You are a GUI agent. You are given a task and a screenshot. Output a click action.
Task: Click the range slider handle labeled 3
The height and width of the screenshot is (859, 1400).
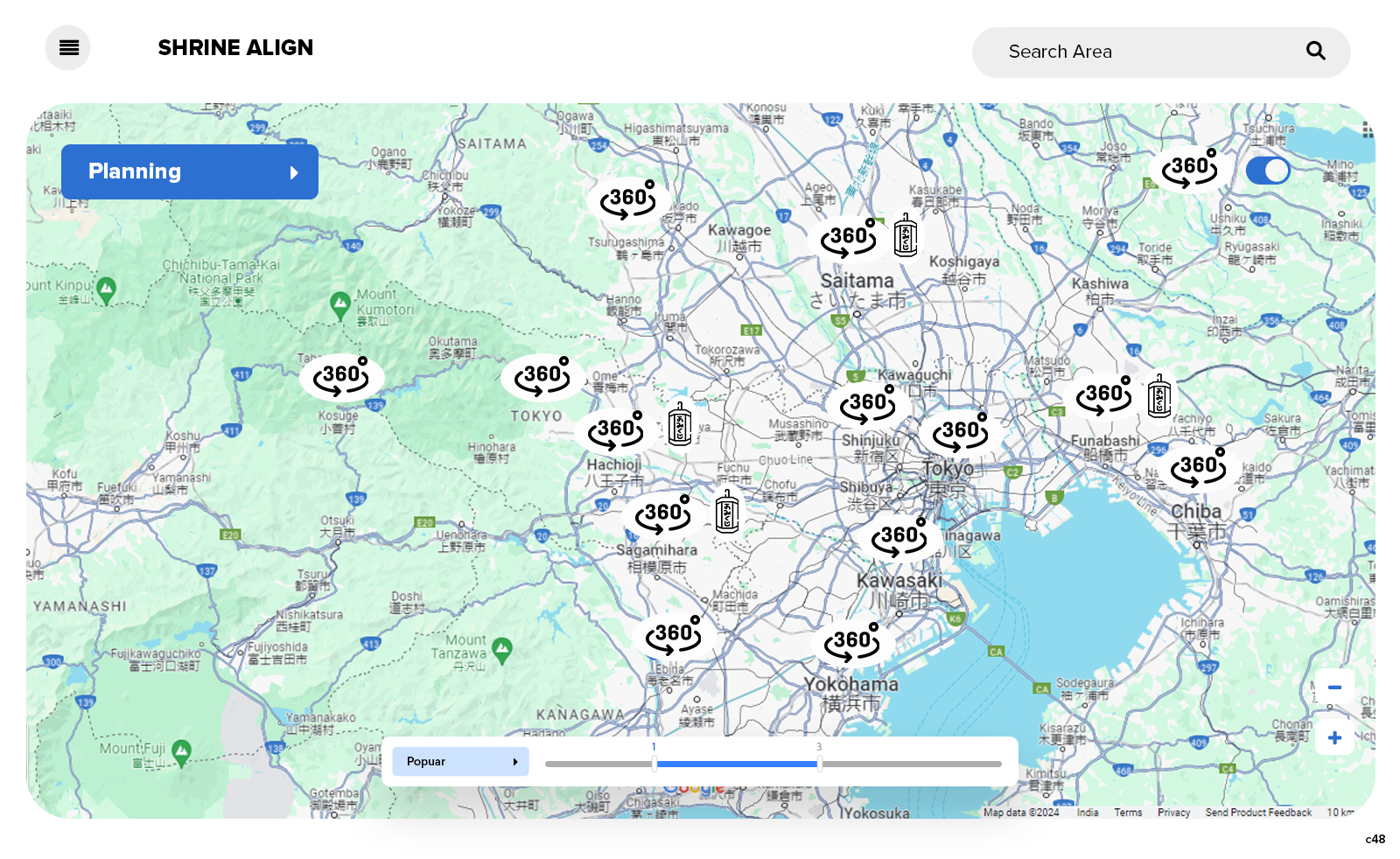pyautogui.click(x=819, y=764)
